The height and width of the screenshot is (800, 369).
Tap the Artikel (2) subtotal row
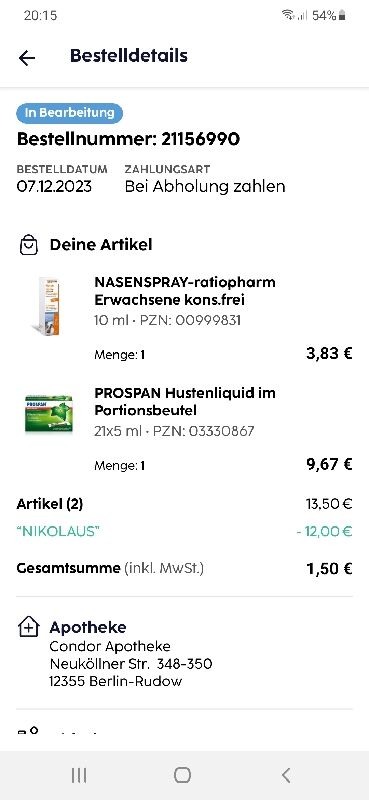click(x=184, y=505)
